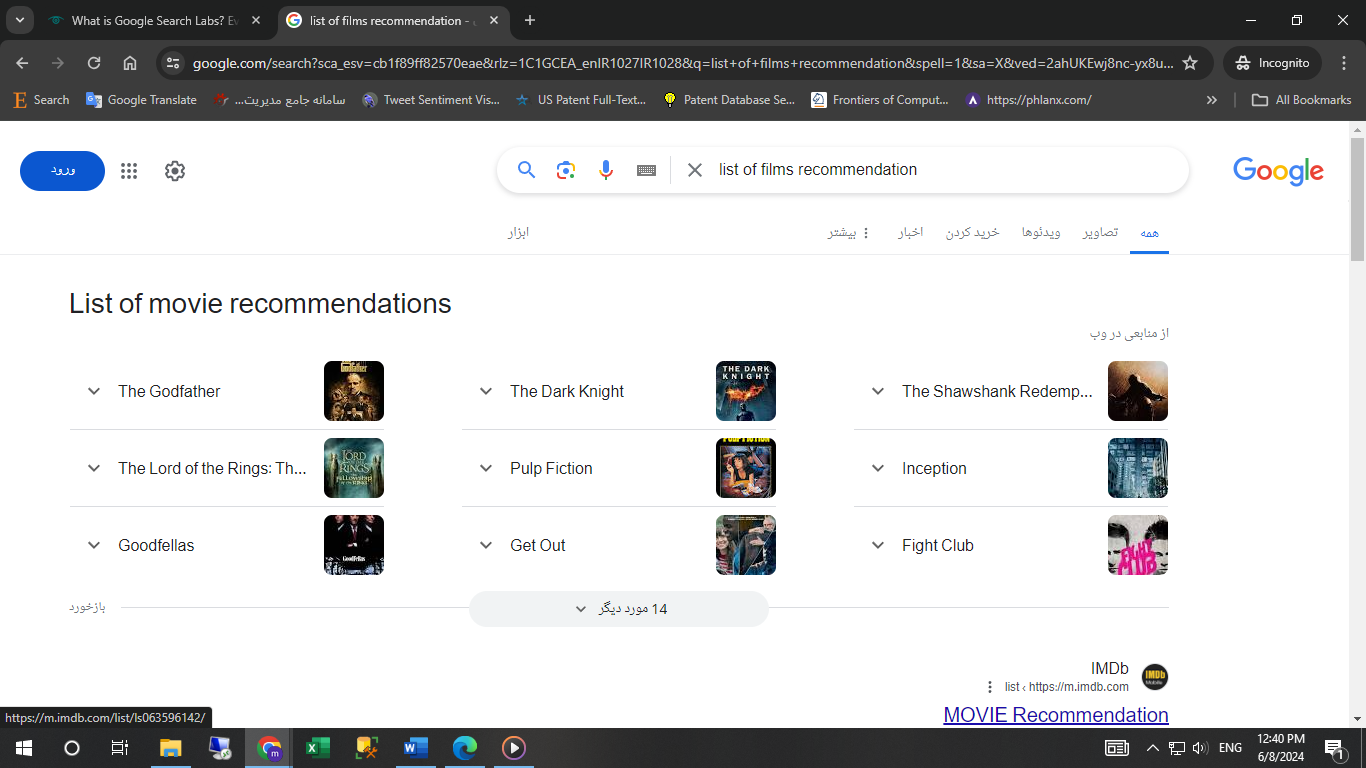1366x768 pixels.
Task: Switch to the همه (All) tab
Action: click(x=1149, y=232)
